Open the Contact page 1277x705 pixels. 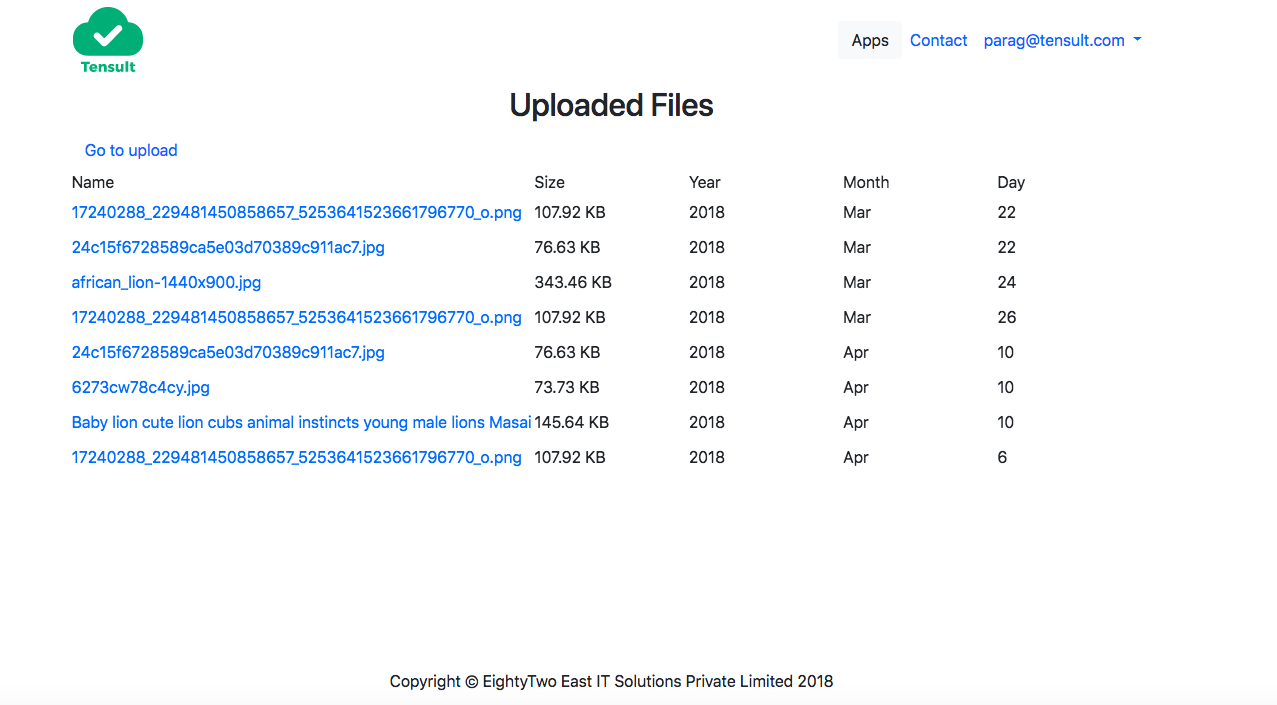coord(938,40)
